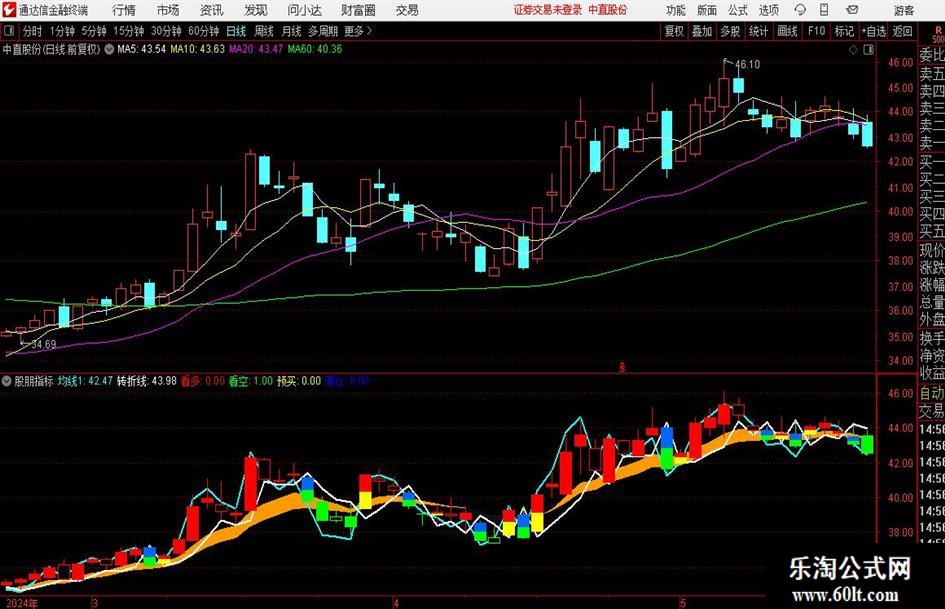Screen dimensions: 945x609
Task: Click the 2024年 date axis label
Action: click(22, 603)
